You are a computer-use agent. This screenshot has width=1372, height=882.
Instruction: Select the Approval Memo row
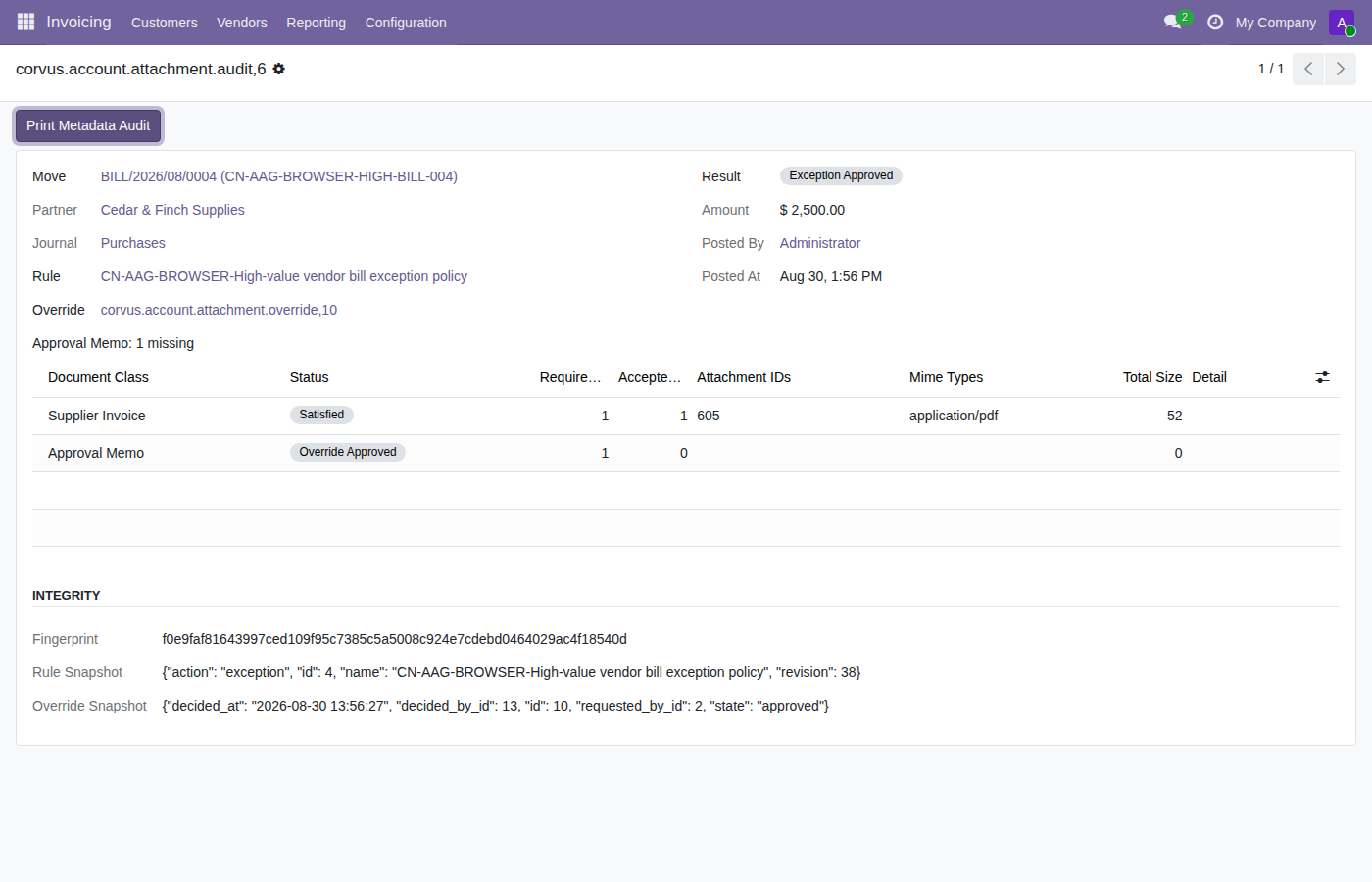[x=686, y=453]
